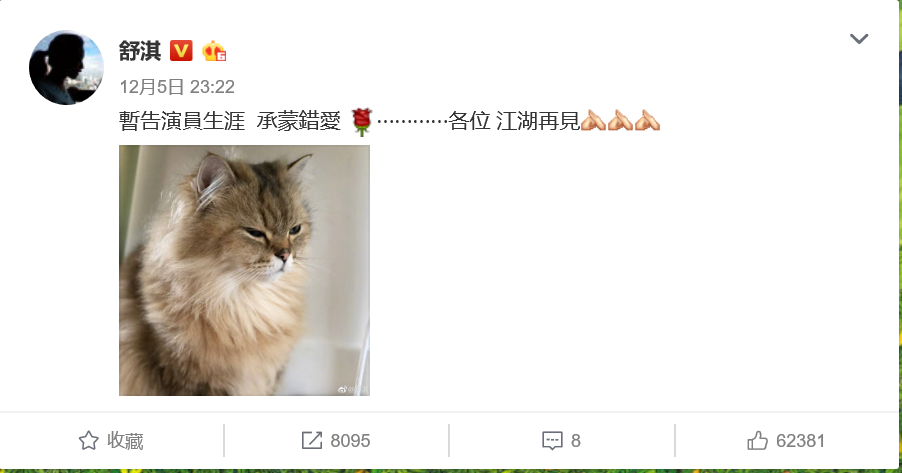This screenshot has height=473, width=902.
Task: Click the 江湖再見 text in the post
Action: pos(537,121)
